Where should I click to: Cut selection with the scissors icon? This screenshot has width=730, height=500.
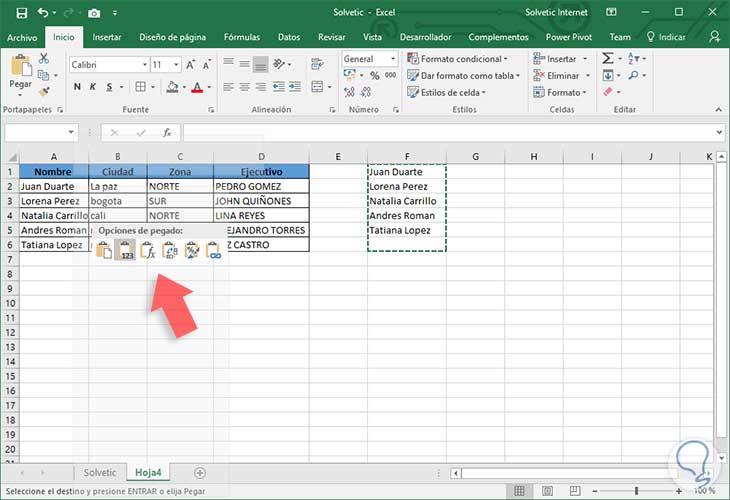point(44,58)
